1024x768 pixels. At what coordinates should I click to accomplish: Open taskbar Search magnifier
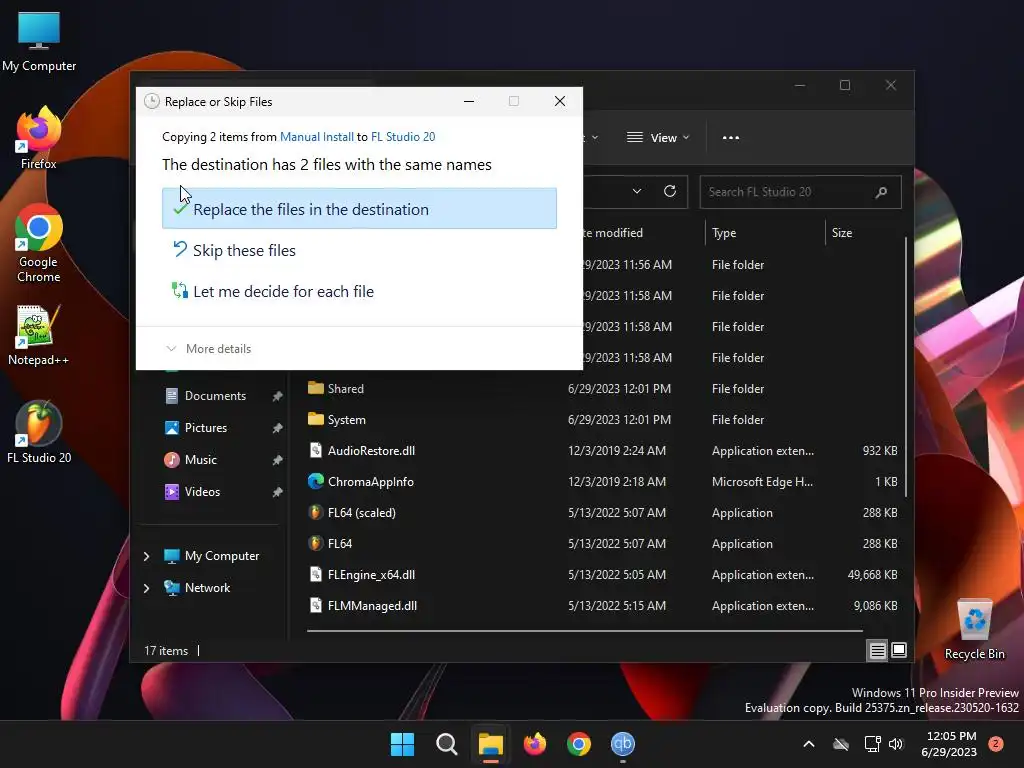(447, 744)
